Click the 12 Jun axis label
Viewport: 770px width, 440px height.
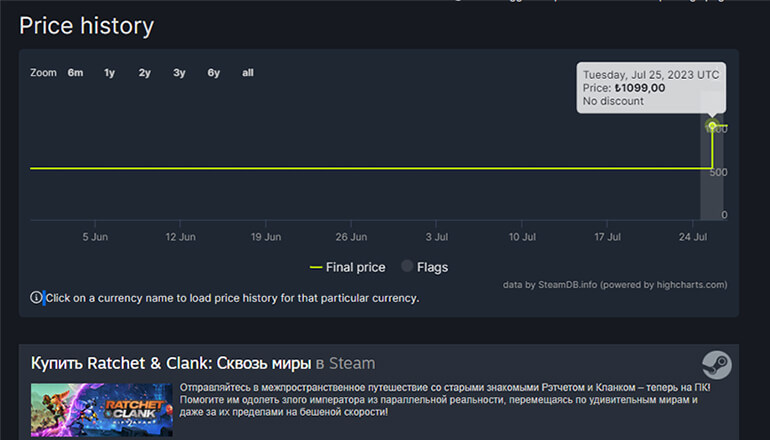click(180, 237)
